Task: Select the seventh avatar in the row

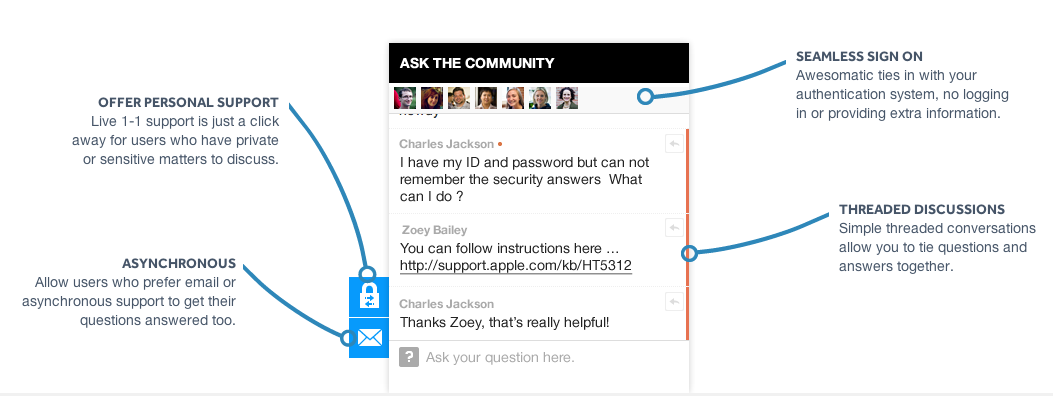Action: click(567, 98)
